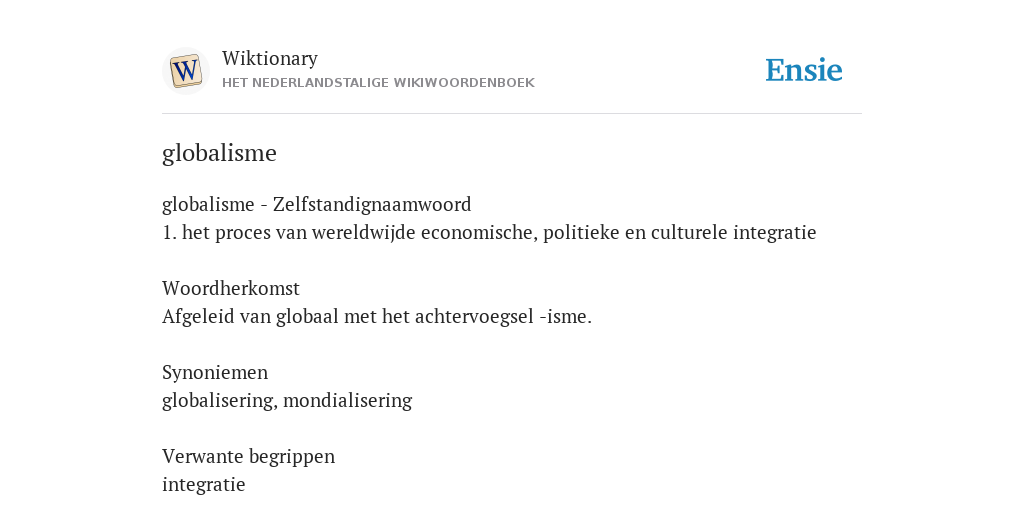Click the suffix -isme in etymology
The image size is (1024, 512).
point(566,317)
